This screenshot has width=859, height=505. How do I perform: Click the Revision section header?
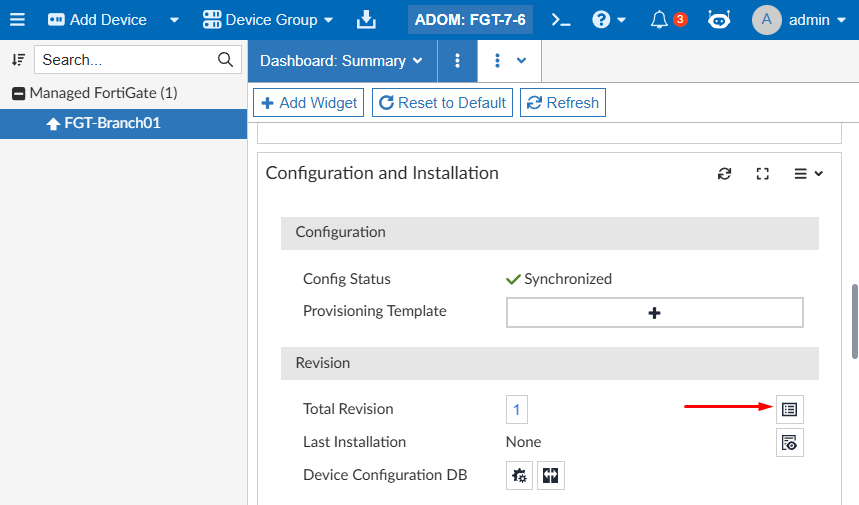point(549,363)
